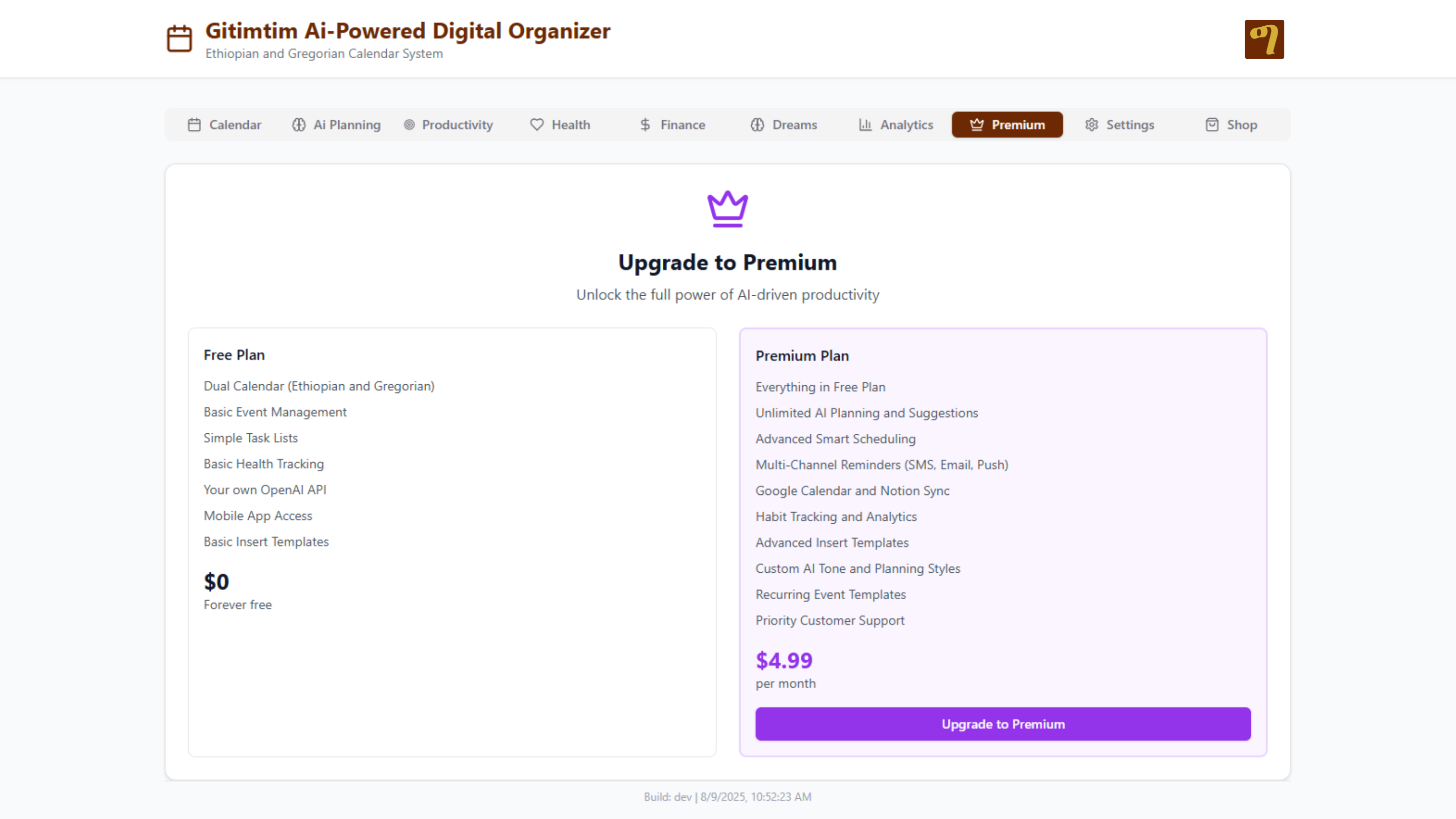Image resolution: width=1456 pixels, height=819 pixels.
Task: Click the target icon beside Productivity
Action: click(x=409, y=125)
